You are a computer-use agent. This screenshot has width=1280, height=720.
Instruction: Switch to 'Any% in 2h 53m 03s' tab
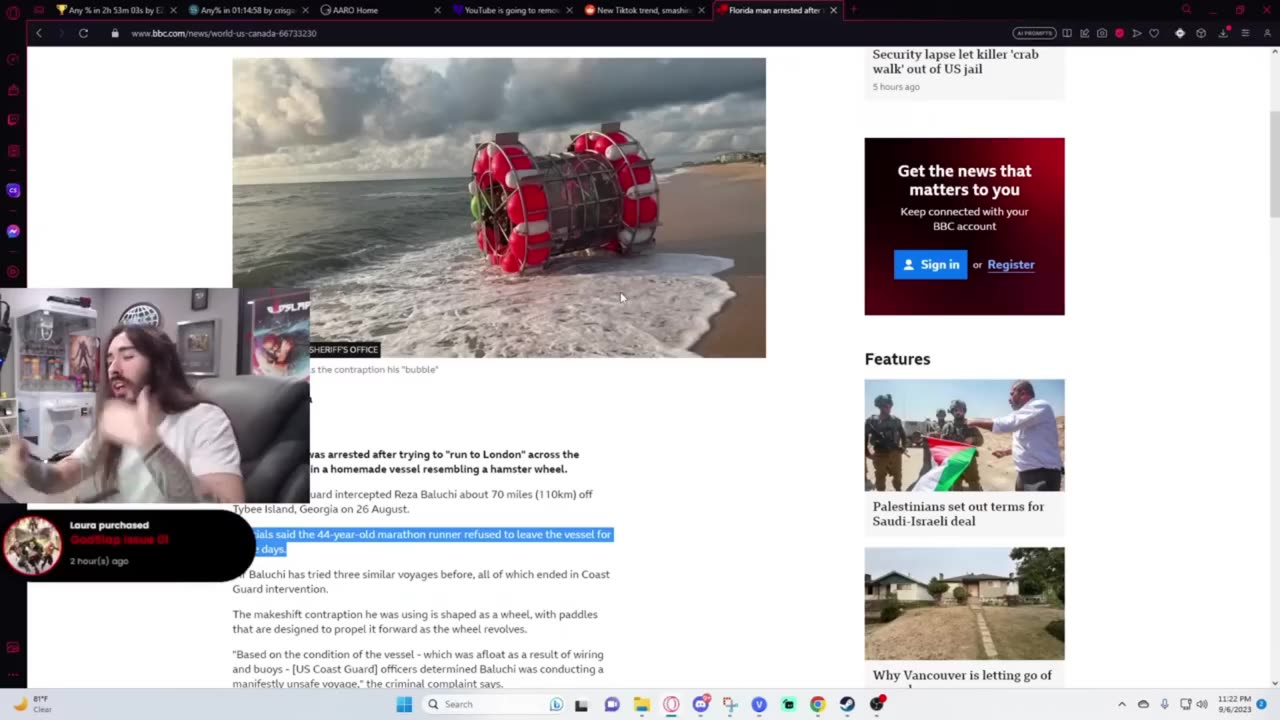[x=115, y=10]
